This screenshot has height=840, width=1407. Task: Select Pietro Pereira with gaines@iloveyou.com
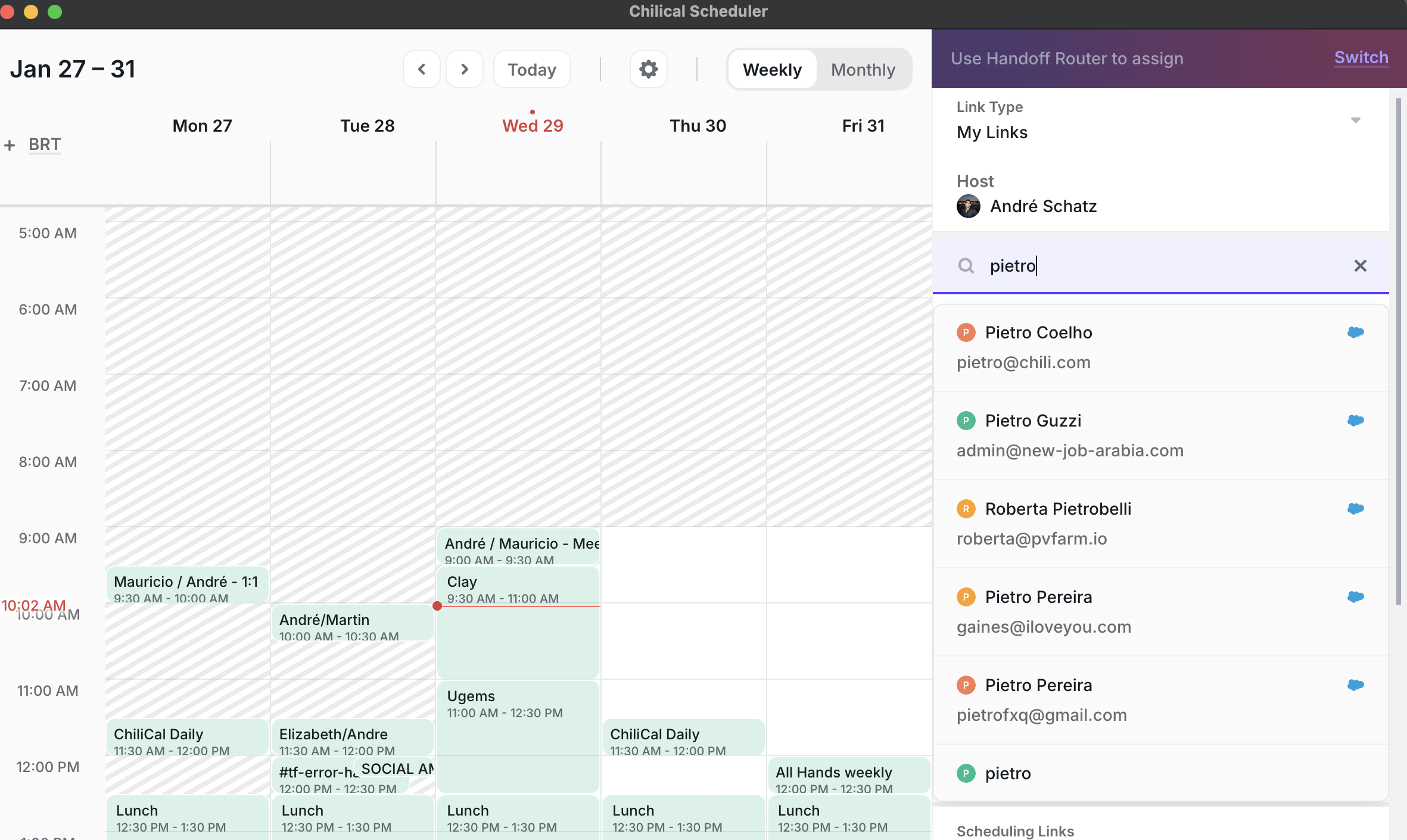1160,612
